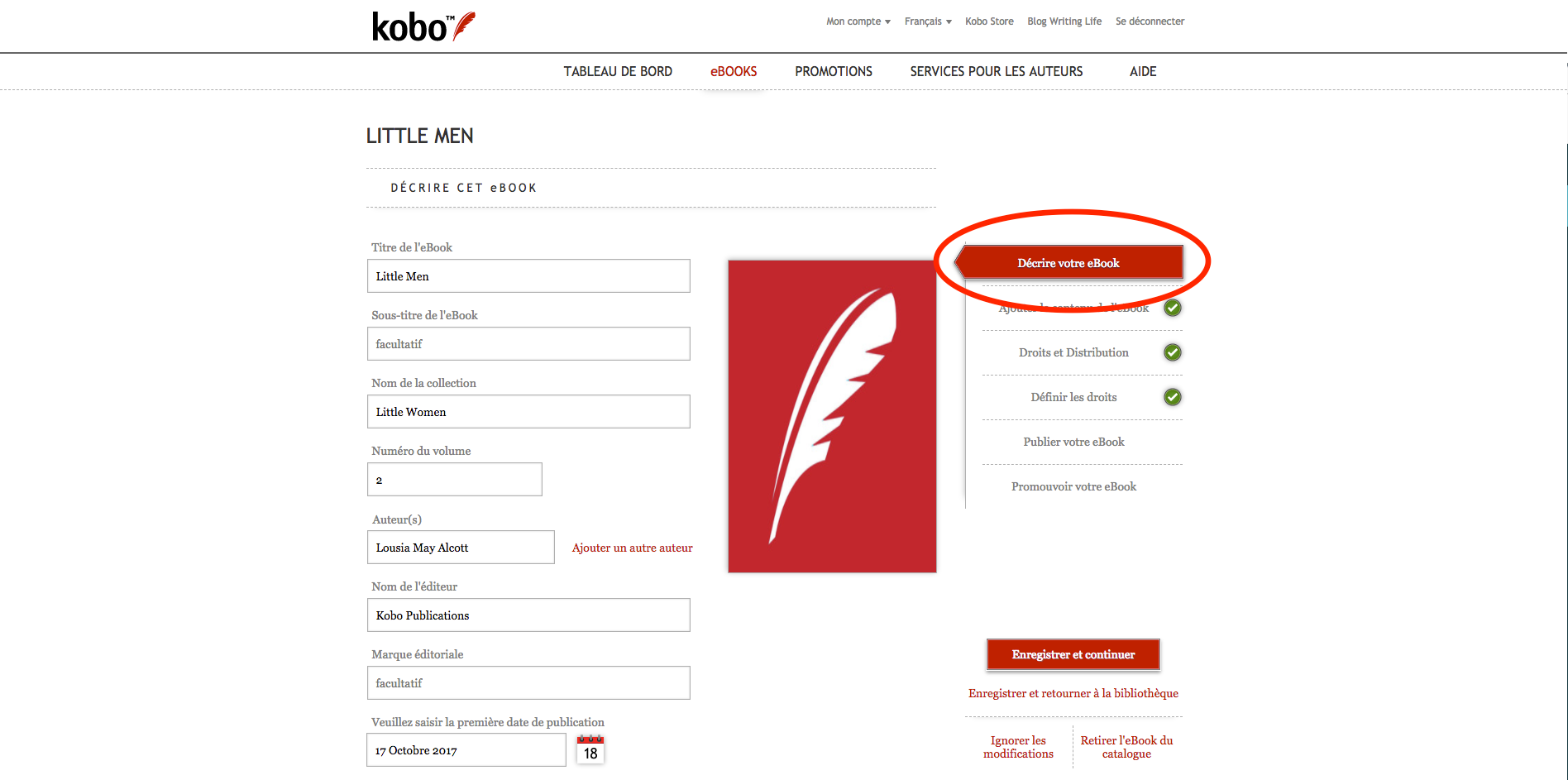Screen dimensions: 1568x780
Task: Open the eBOOKS tab
Action: (734, 72)
